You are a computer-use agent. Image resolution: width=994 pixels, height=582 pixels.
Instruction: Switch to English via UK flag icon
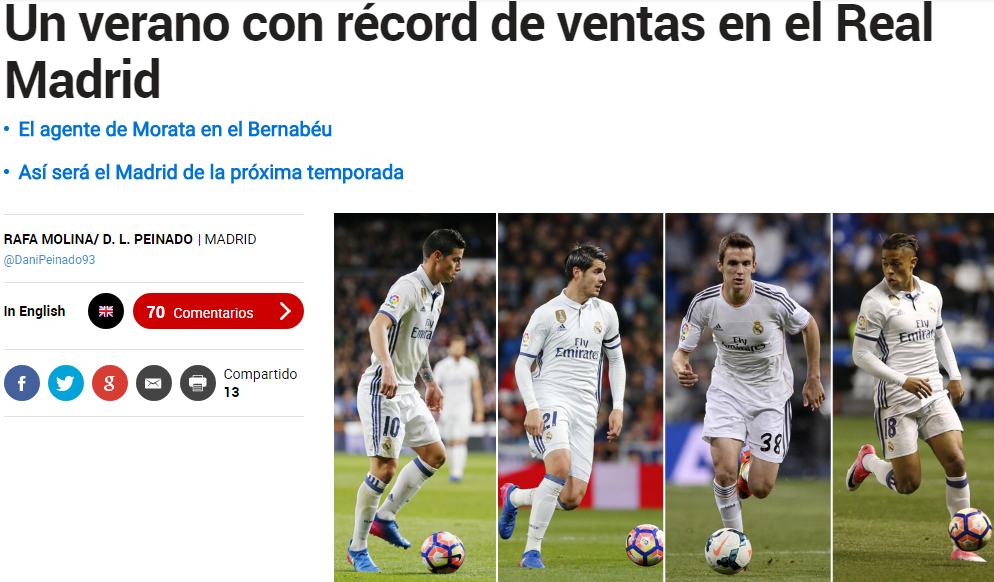point(106,311)
